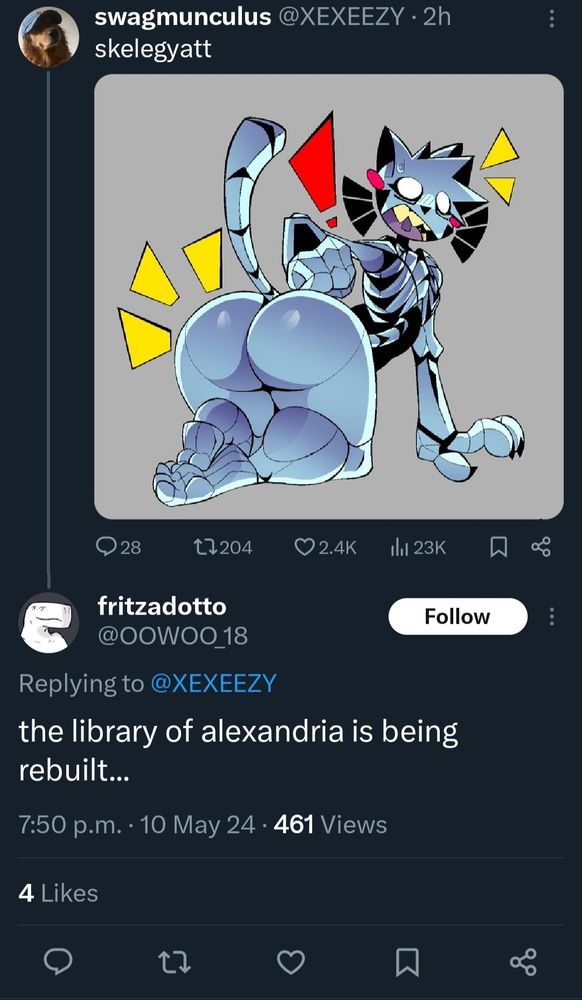
Task: Open more options for swagmunculus post
Action: tap(552, 18)
